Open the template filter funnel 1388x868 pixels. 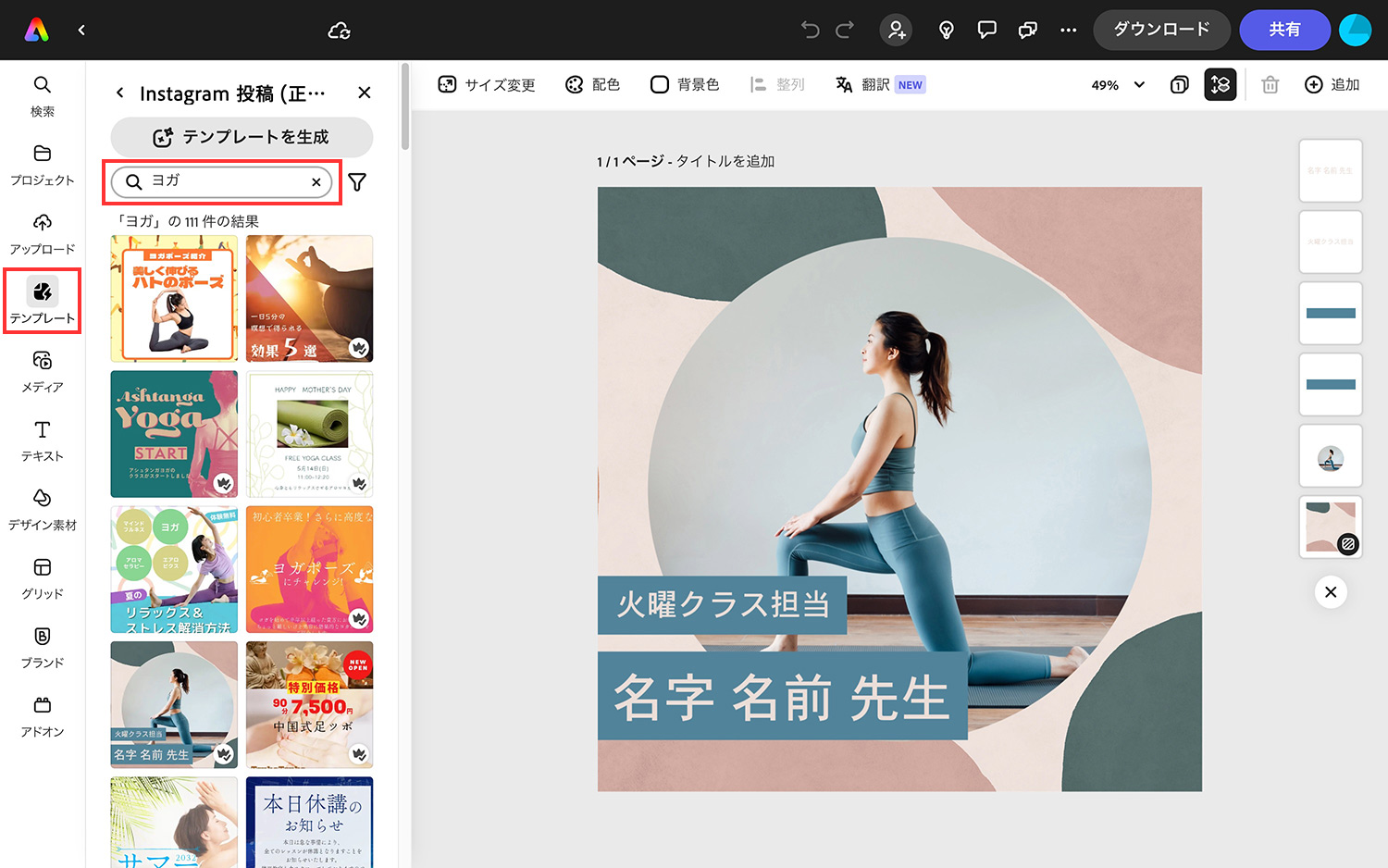coord(357,182)
